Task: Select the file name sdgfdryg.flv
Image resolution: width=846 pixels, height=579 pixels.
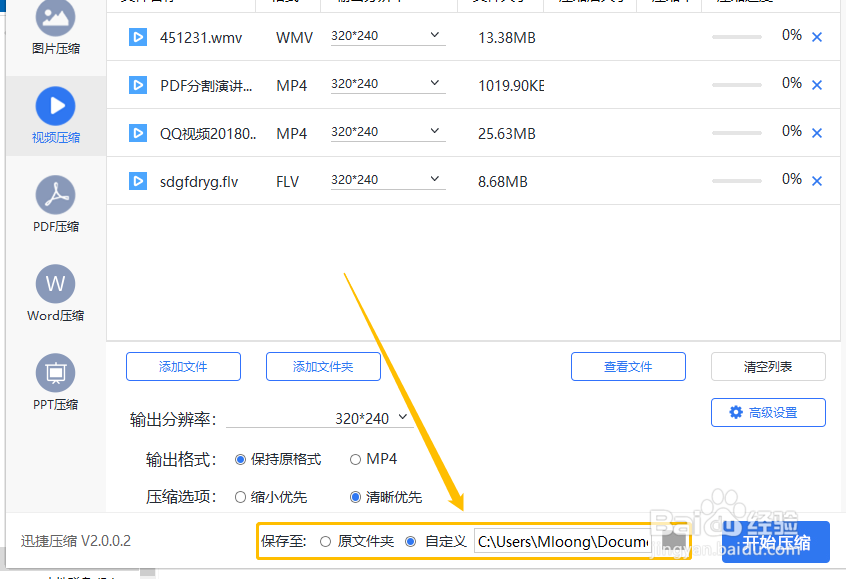Action: click(199, 182)
